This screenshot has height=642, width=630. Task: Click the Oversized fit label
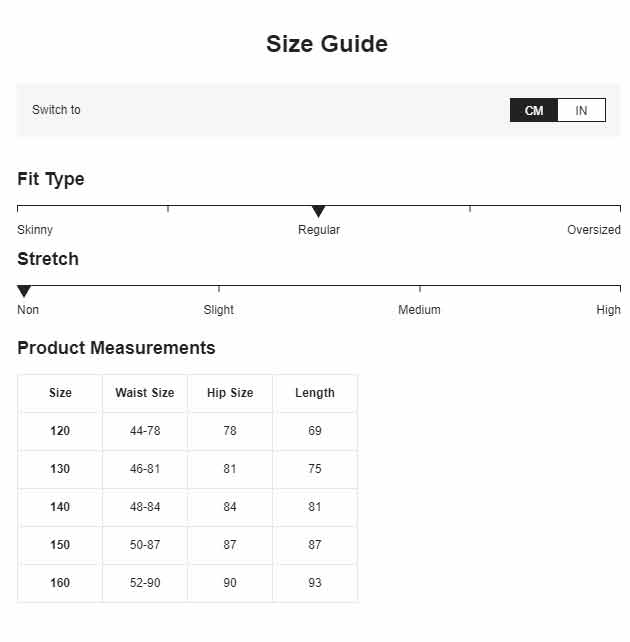point(594,230)
